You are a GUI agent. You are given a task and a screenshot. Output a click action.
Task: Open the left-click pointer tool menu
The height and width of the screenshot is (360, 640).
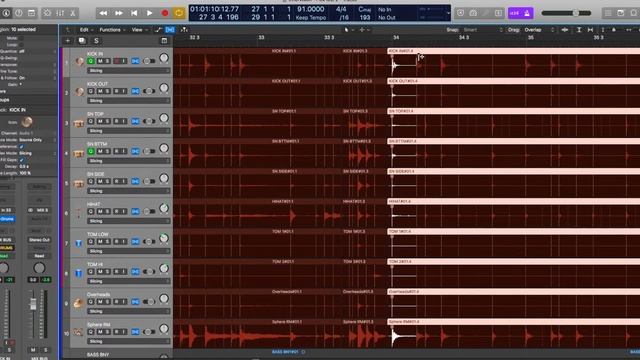point(348,30)
